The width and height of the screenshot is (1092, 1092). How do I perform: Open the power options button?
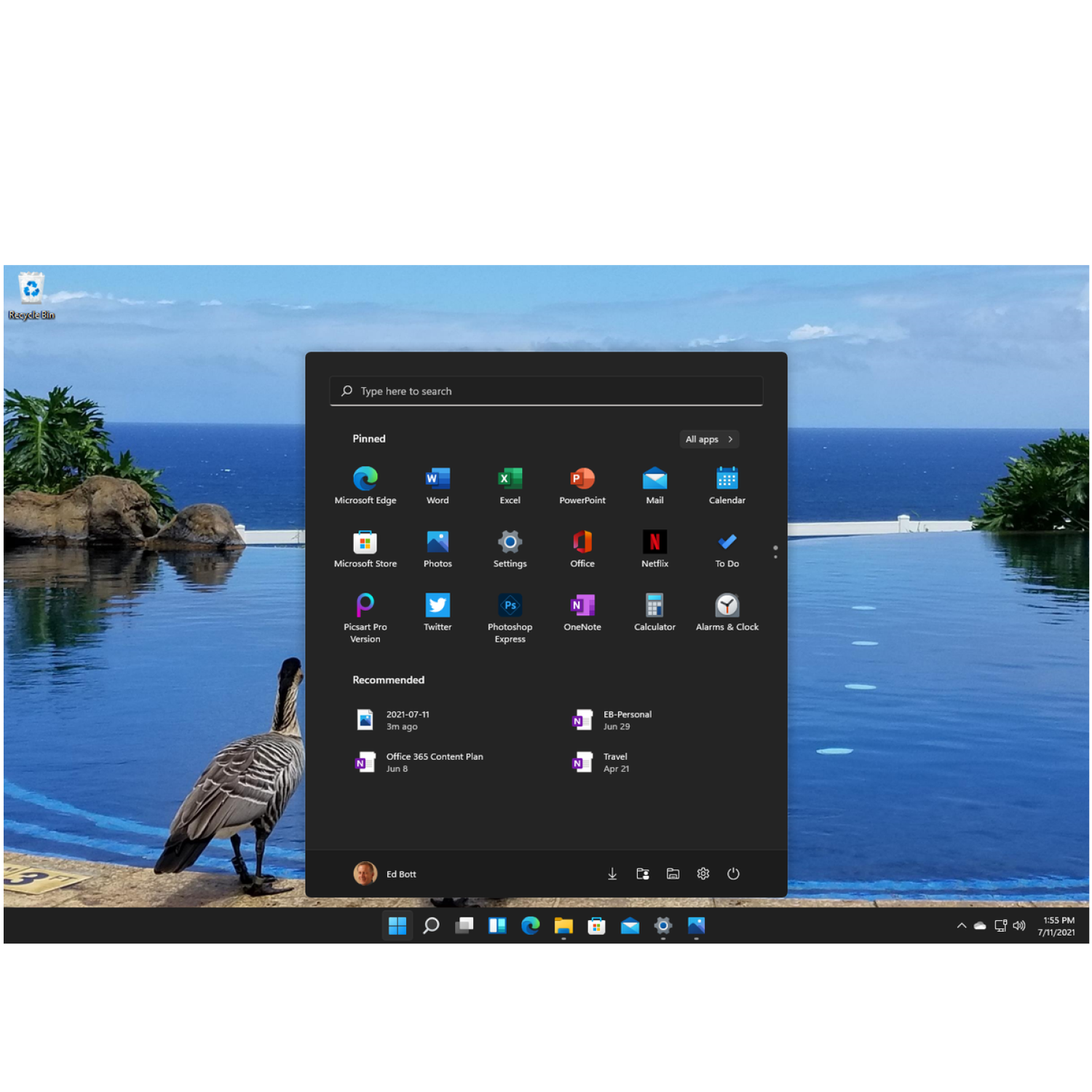tap(733, 874)
